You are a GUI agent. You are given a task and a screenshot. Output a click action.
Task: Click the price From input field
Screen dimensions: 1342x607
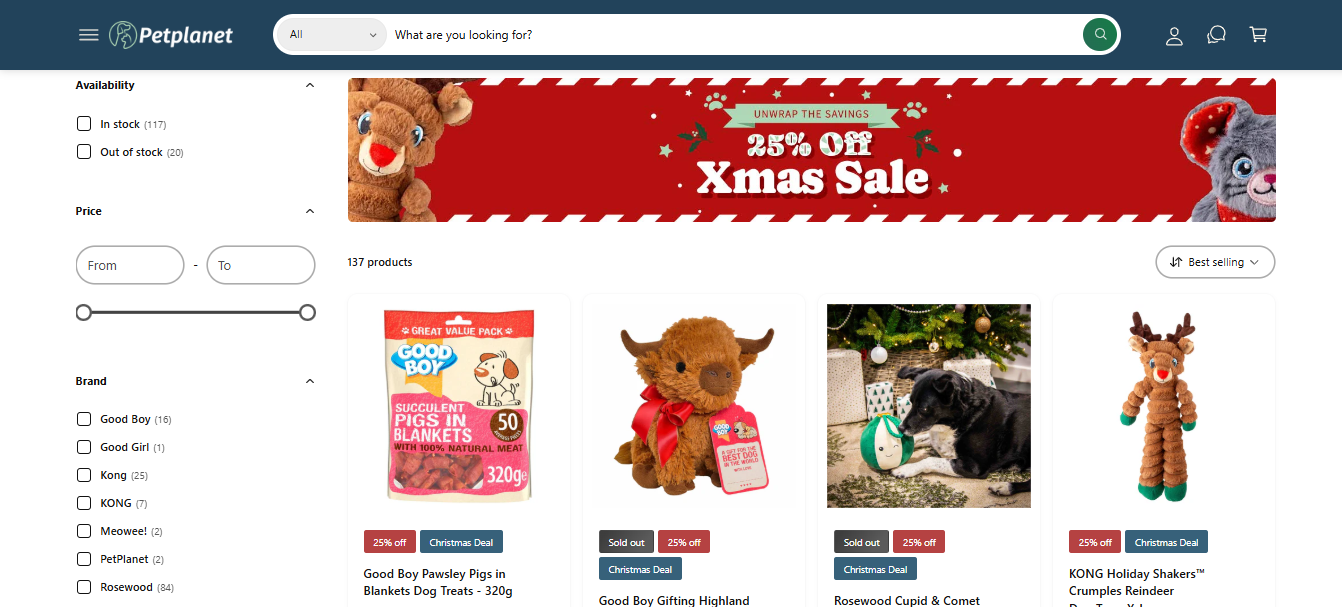[x=130, y=265]
